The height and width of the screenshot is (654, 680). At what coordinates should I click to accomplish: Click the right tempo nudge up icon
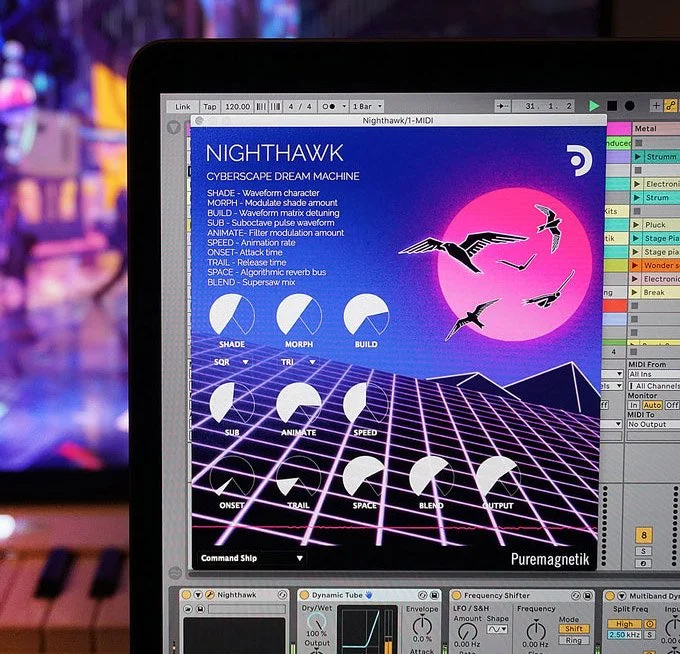tap(275, 106)
